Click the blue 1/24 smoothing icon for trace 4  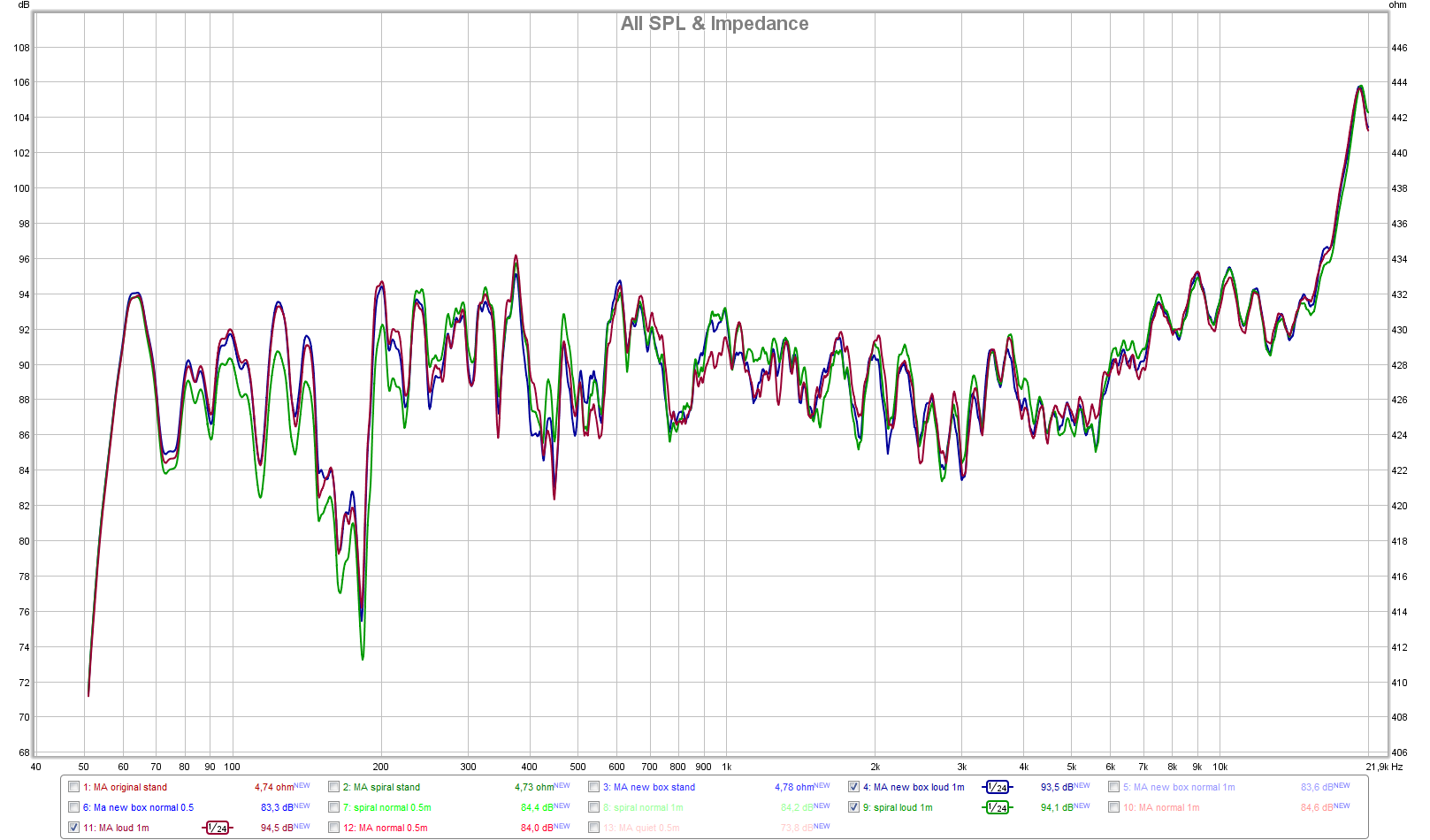[997, 787]
